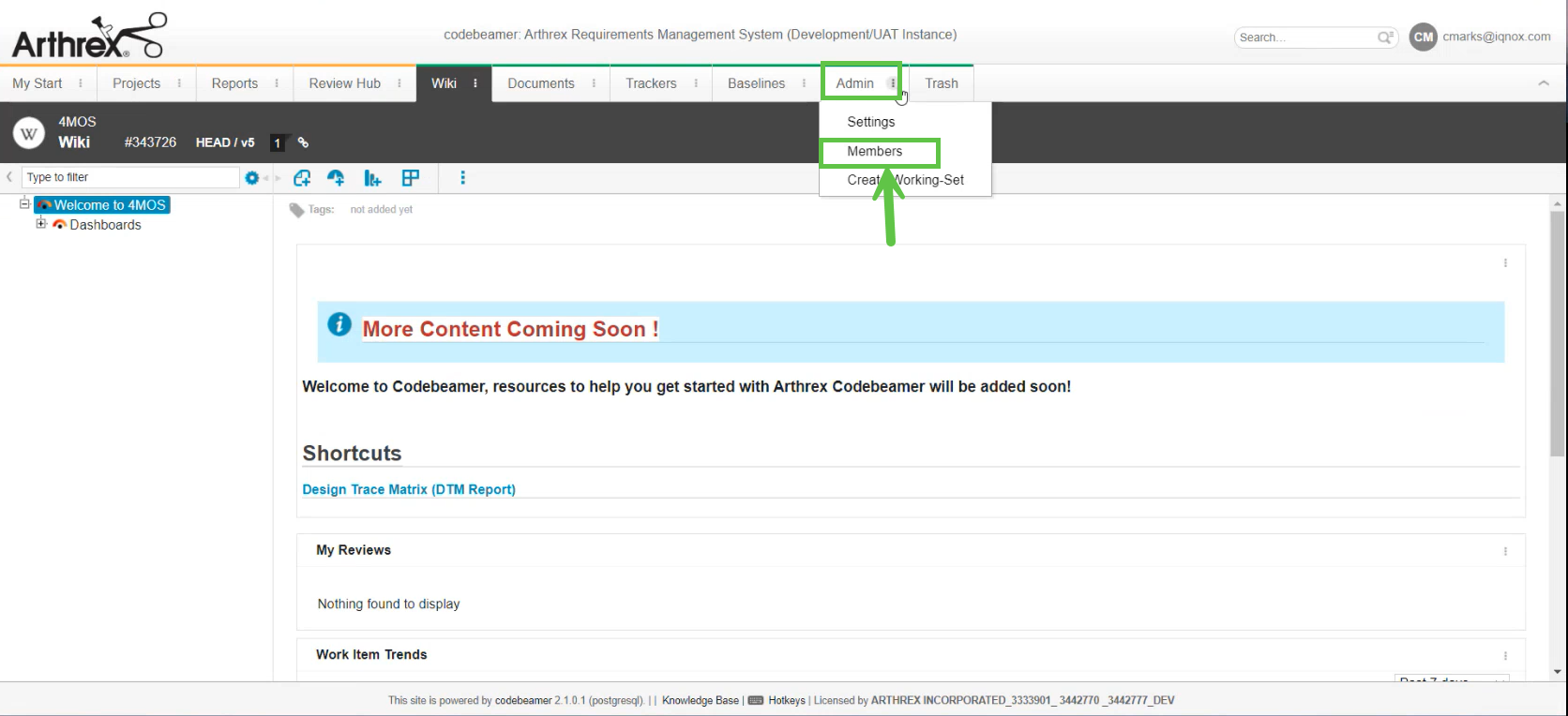Screen dimensions: 1568x716
Task: Open the wiki toolbar more-actions menu
Action: [x=462, y=178]
